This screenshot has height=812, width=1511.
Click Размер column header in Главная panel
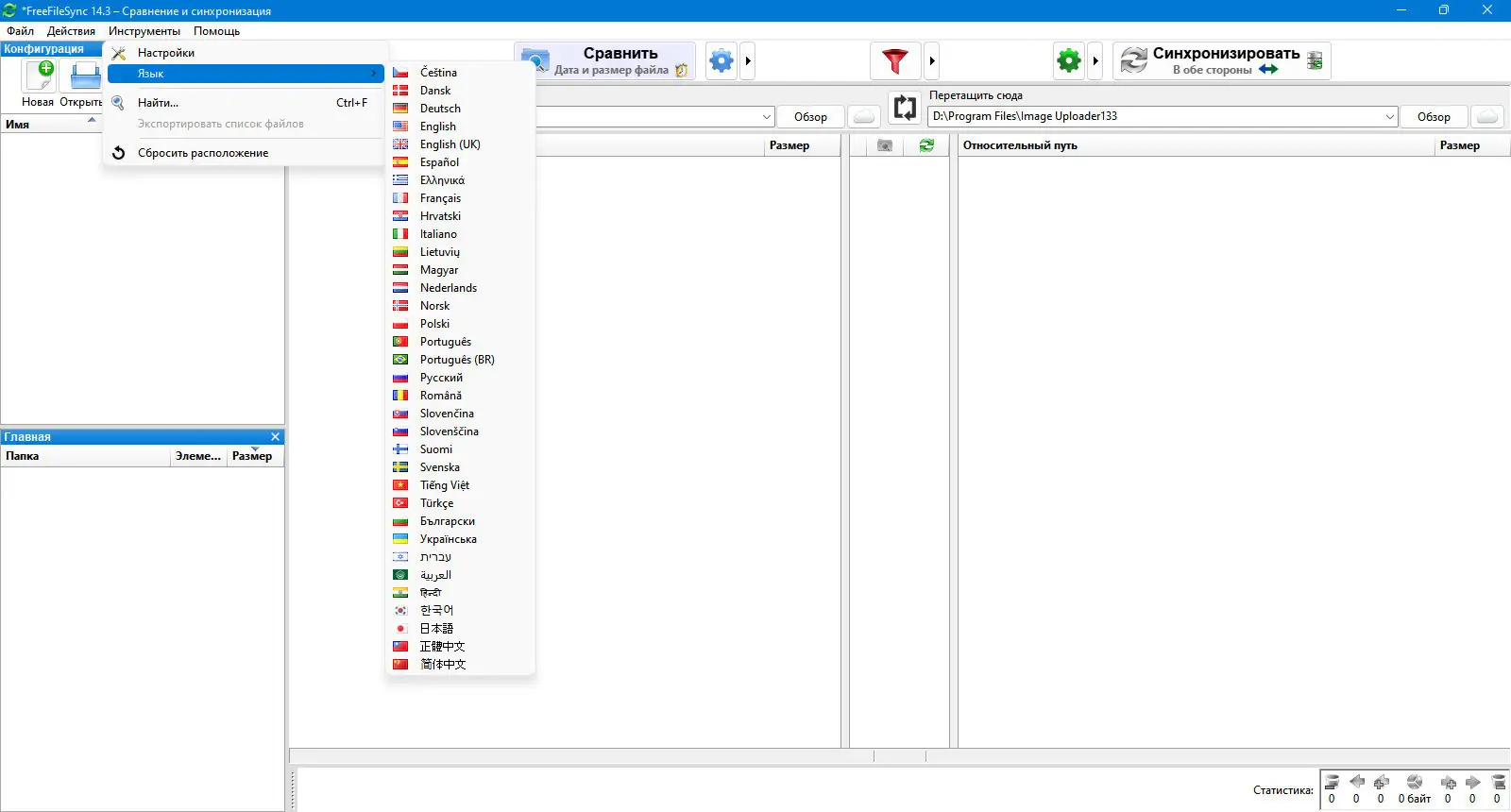point(255,456)
